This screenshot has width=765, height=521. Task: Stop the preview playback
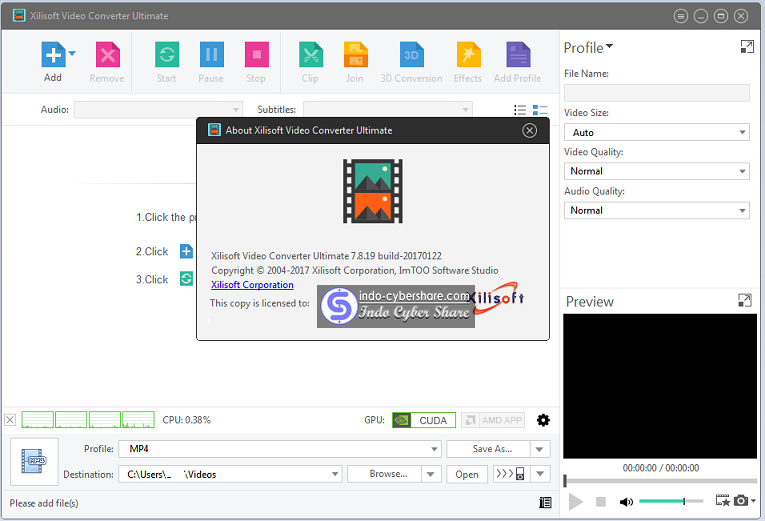(601, 501)
